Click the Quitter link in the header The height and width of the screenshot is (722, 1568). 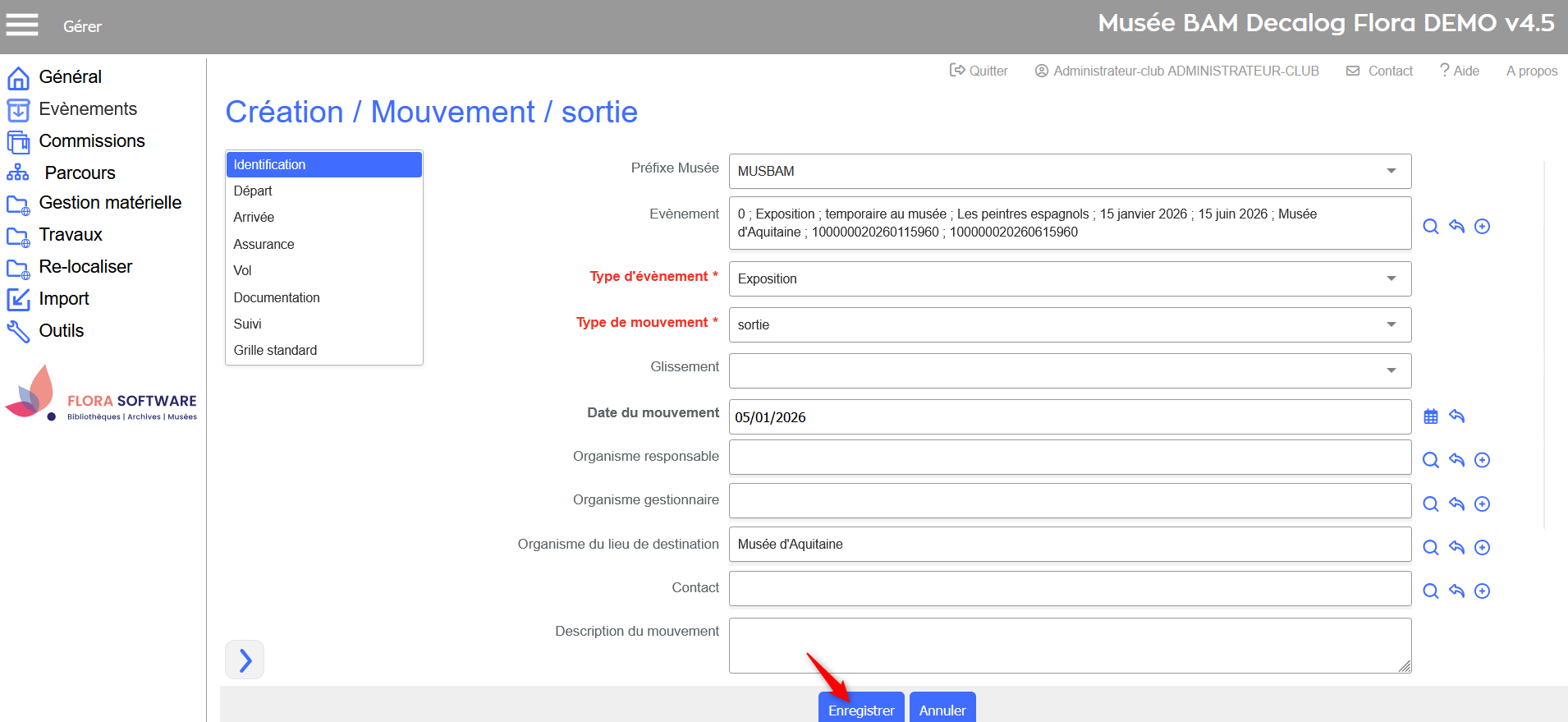coord(979,71)
